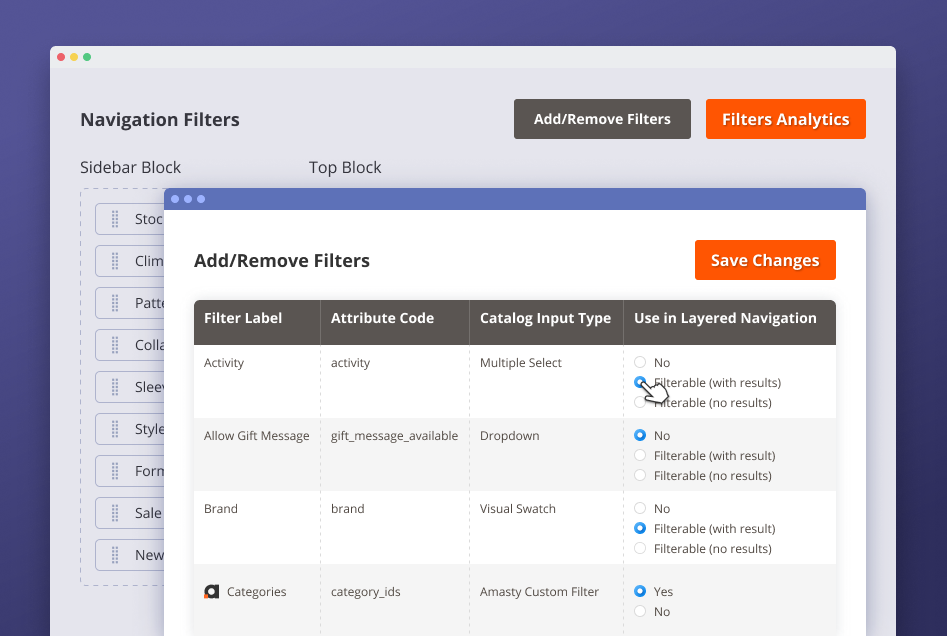Image resolution: width=947 pixels, height=636 pixels.
Task: Click the Amasty Custom Filter icon beside Categories
Action: 211,591
